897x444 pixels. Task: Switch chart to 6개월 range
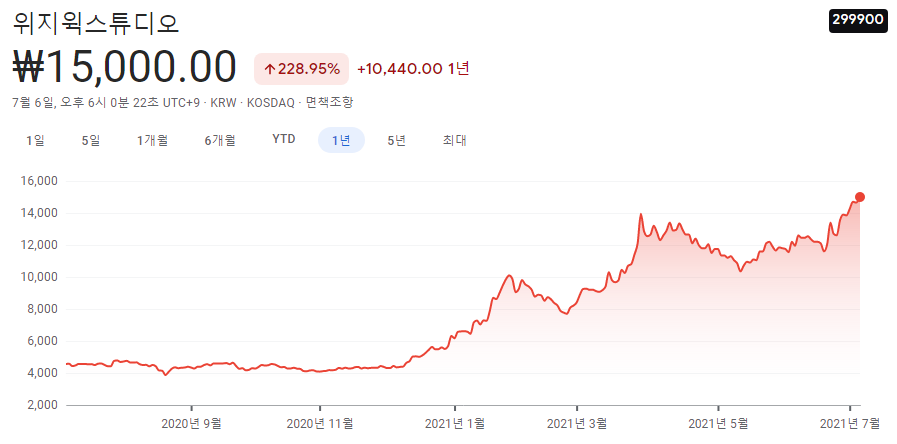pos(220,140)
